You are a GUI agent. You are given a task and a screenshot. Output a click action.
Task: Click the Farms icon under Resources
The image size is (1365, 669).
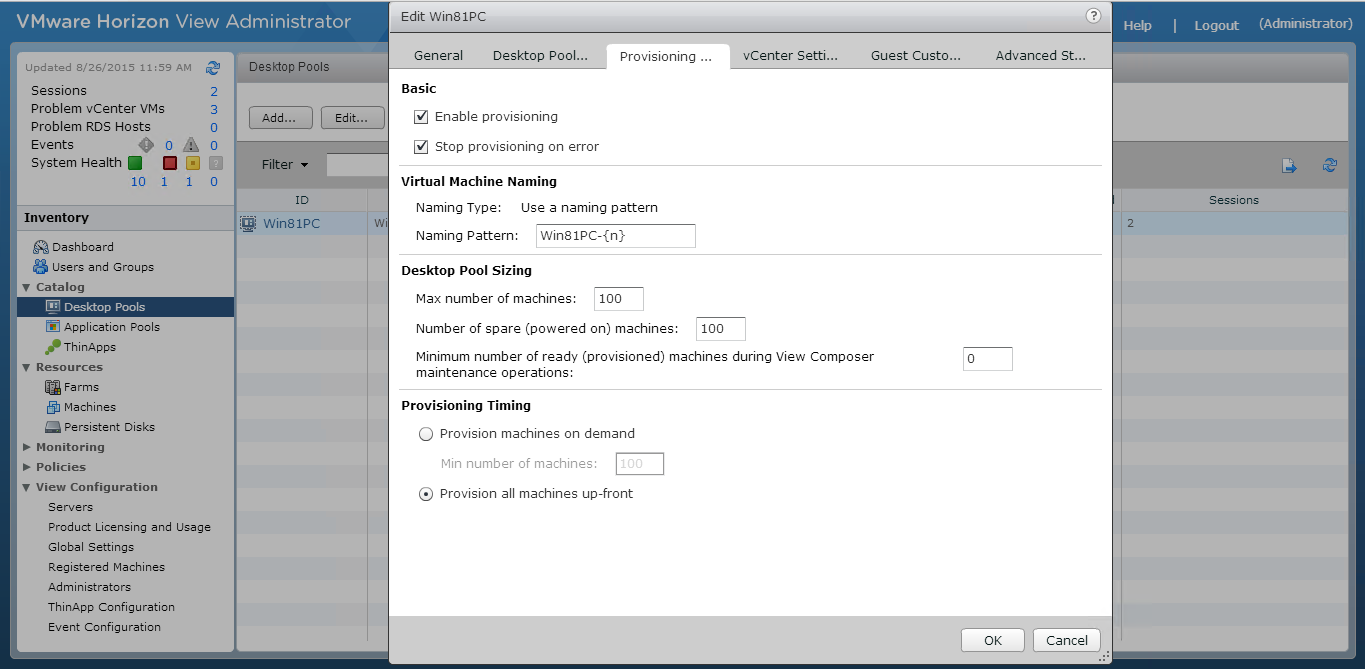tap(53, 387)
